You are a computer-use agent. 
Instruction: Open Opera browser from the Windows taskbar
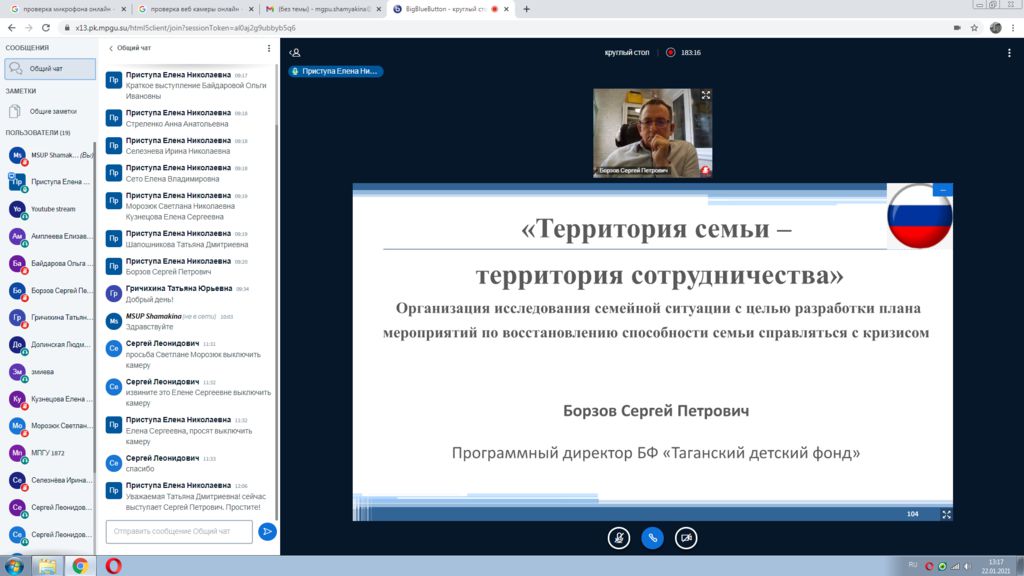[x=113, y=565]
